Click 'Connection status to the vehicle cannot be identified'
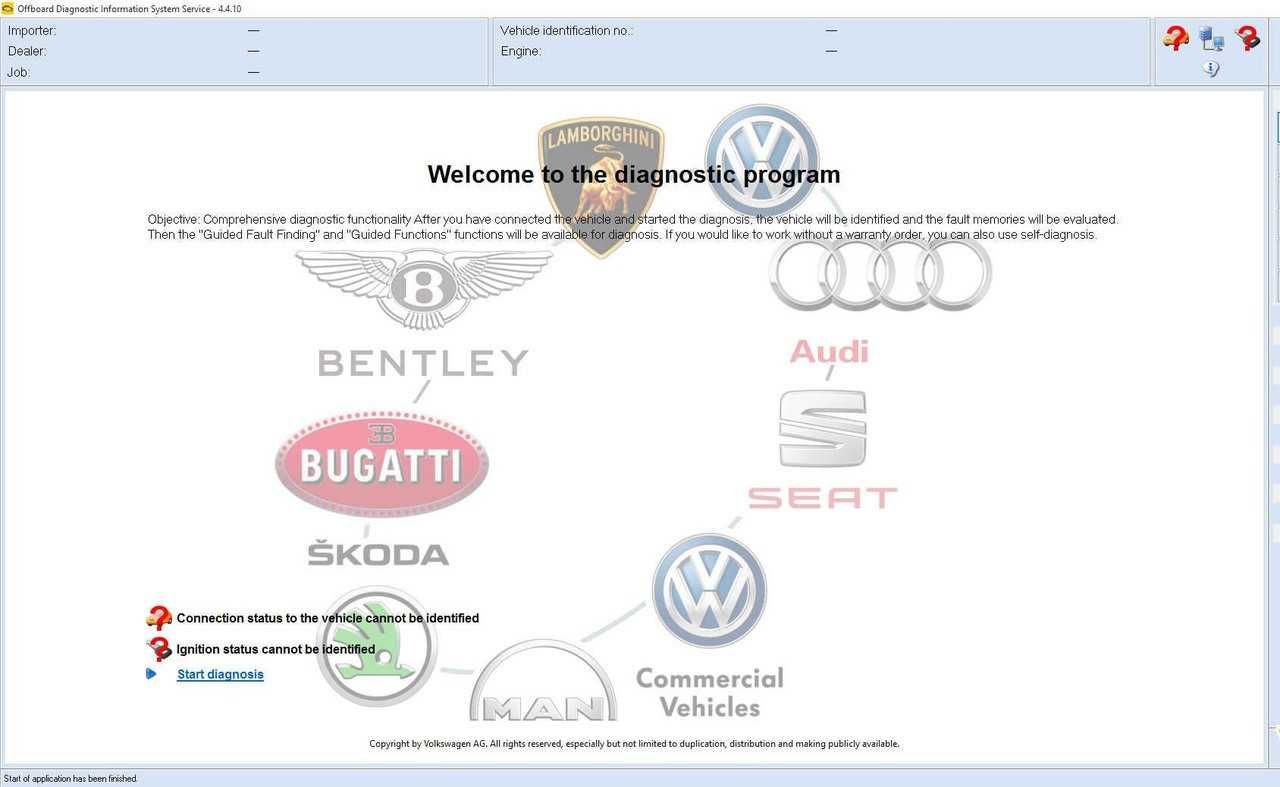 (x=328, y=618)
